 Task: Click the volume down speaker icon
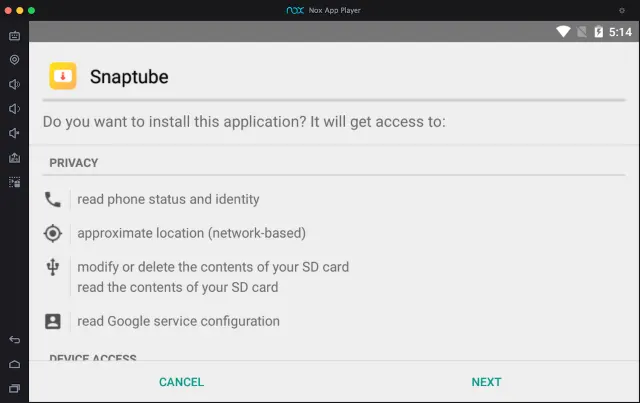14,109
